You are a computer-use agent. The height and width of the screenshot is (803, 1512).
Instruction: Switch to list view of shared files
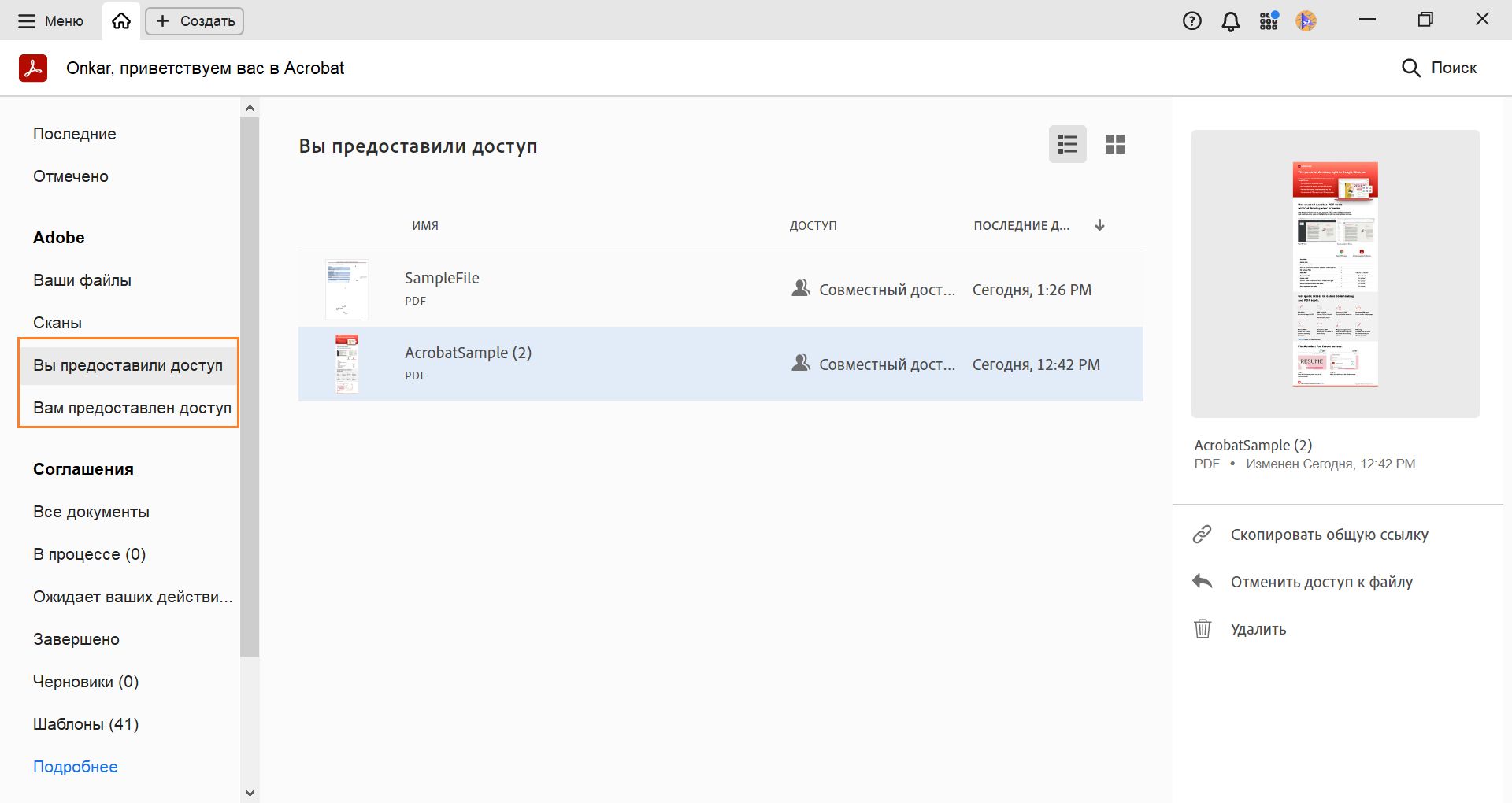click(1068, 145)
